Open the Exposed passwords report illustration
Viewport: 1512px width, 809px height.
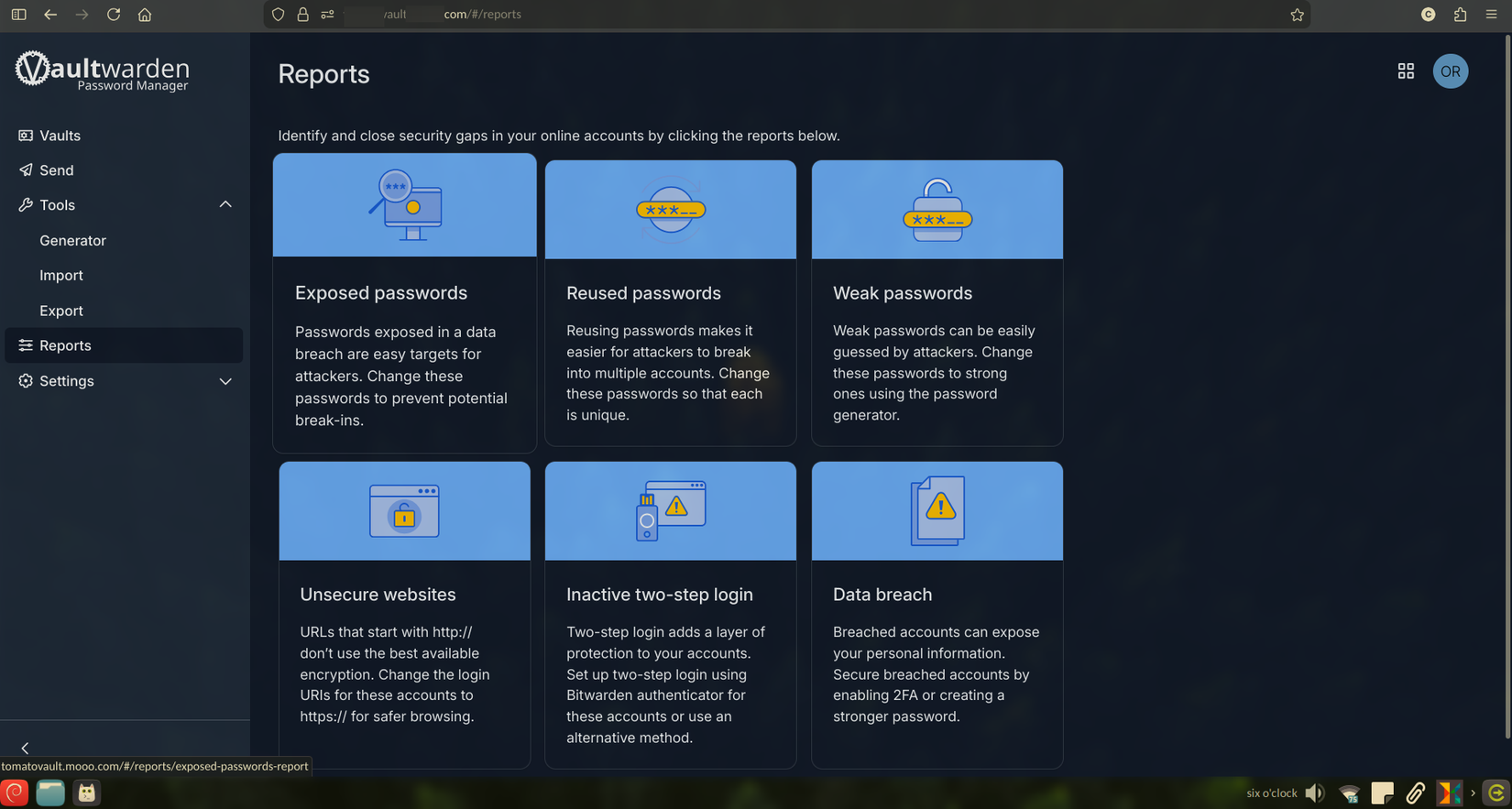405,205
